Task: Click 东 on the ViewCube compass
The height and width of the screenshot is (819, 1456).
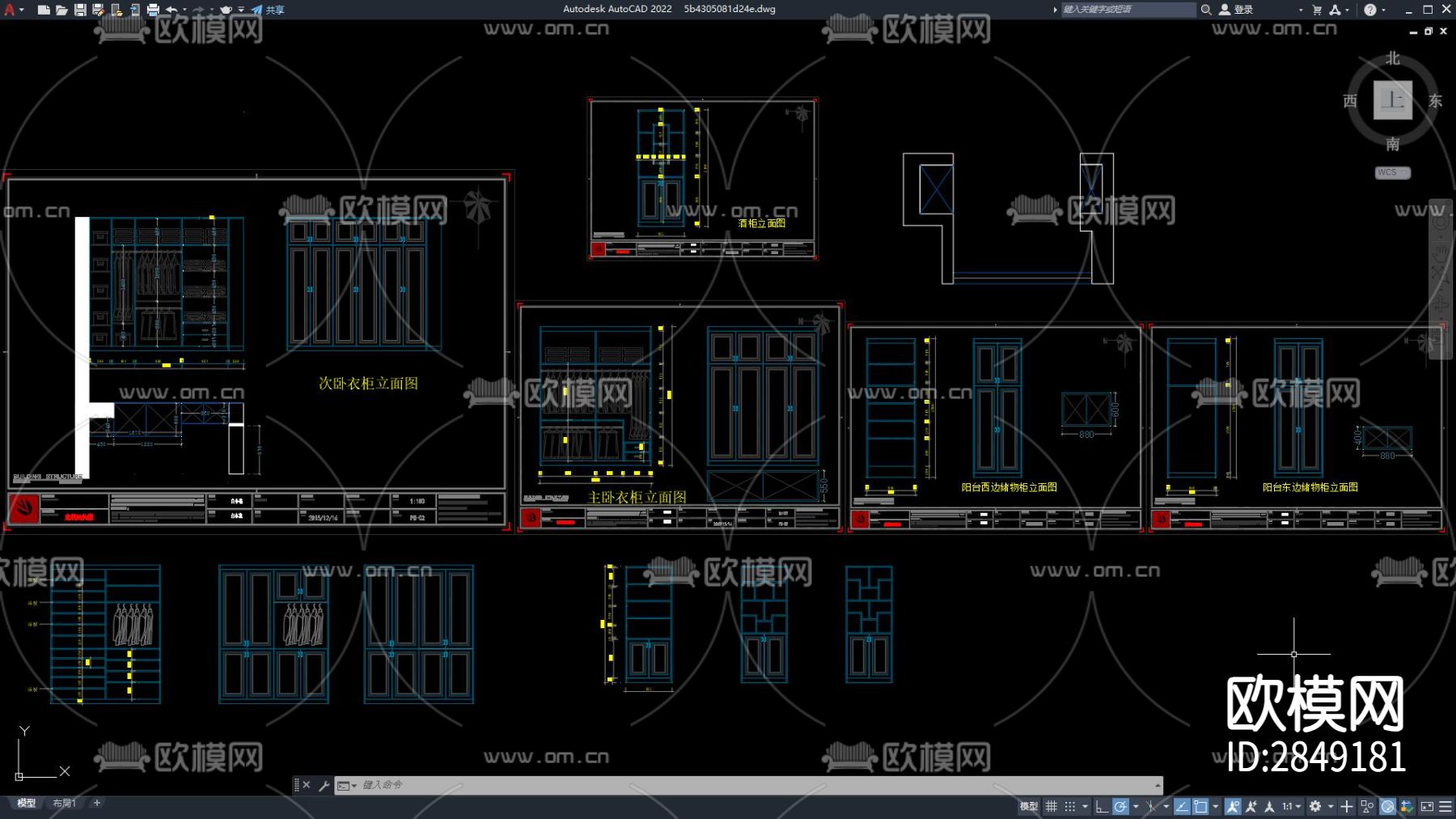Action: point(1435,100)
